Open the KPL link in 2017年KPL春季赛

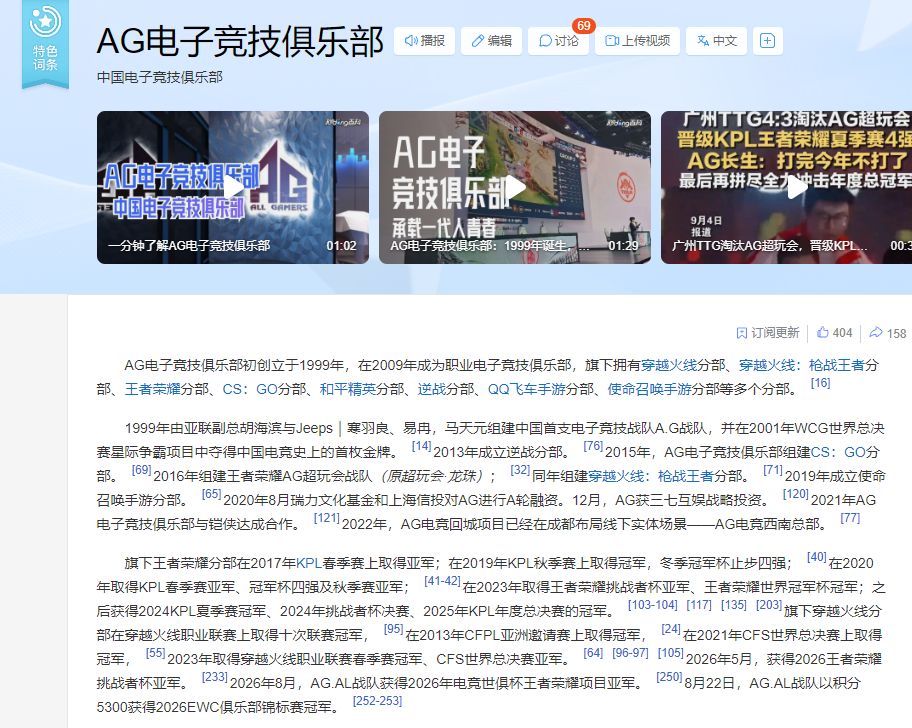pos(309,563)
